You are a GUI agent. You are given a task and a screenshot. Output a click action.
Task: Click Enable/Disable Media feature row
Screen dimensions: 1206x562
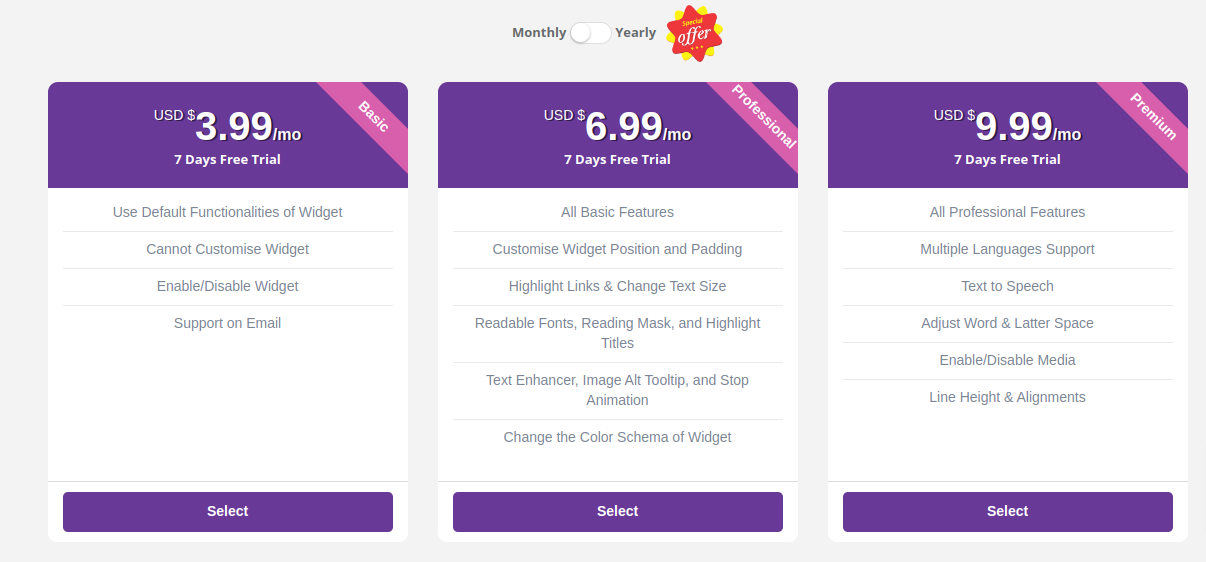tap(1008, 361)
